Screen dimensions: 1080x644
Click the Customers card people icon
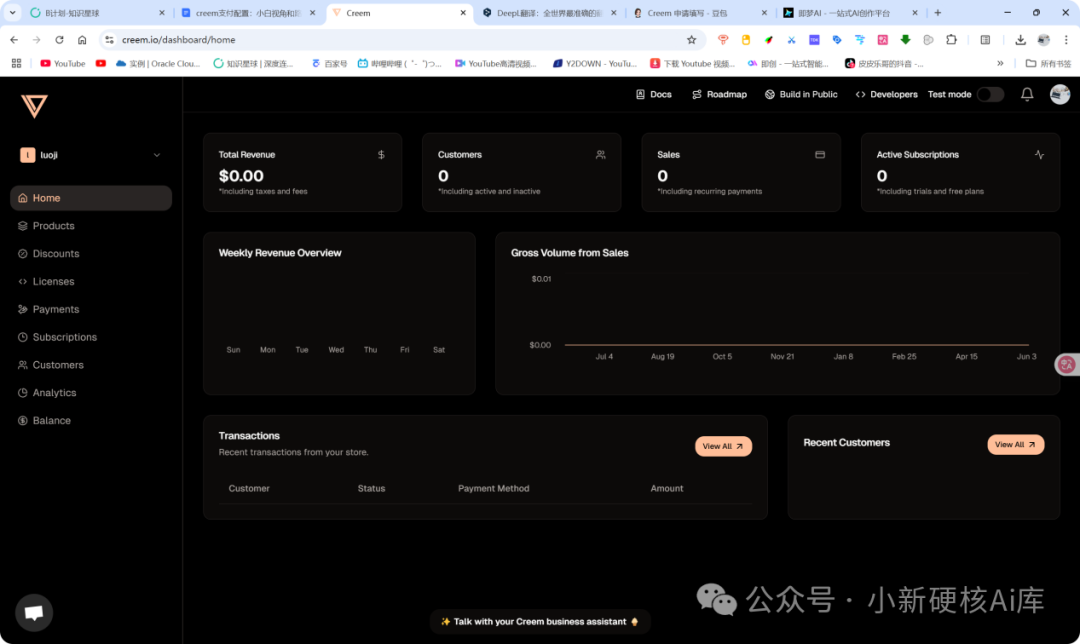[x=601, y=155]
